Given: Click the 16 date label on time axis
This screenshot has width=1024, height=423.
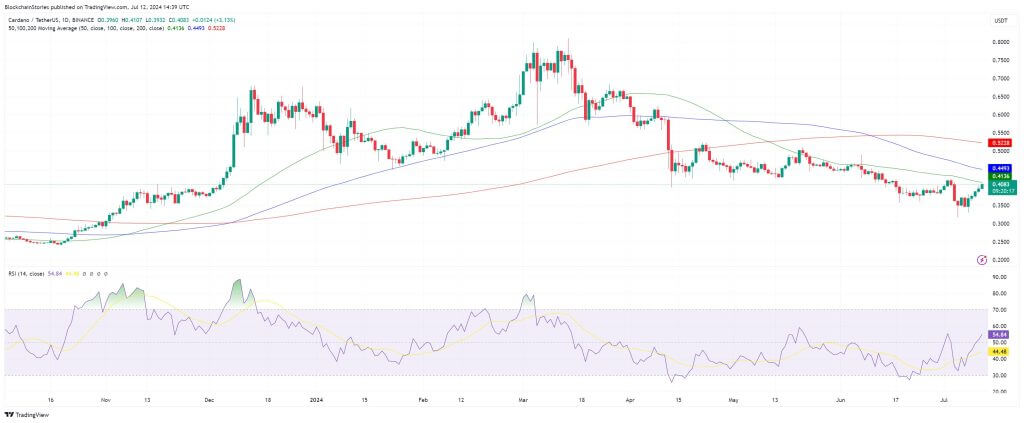Looking at the screenshot, I should coord(50,398).
